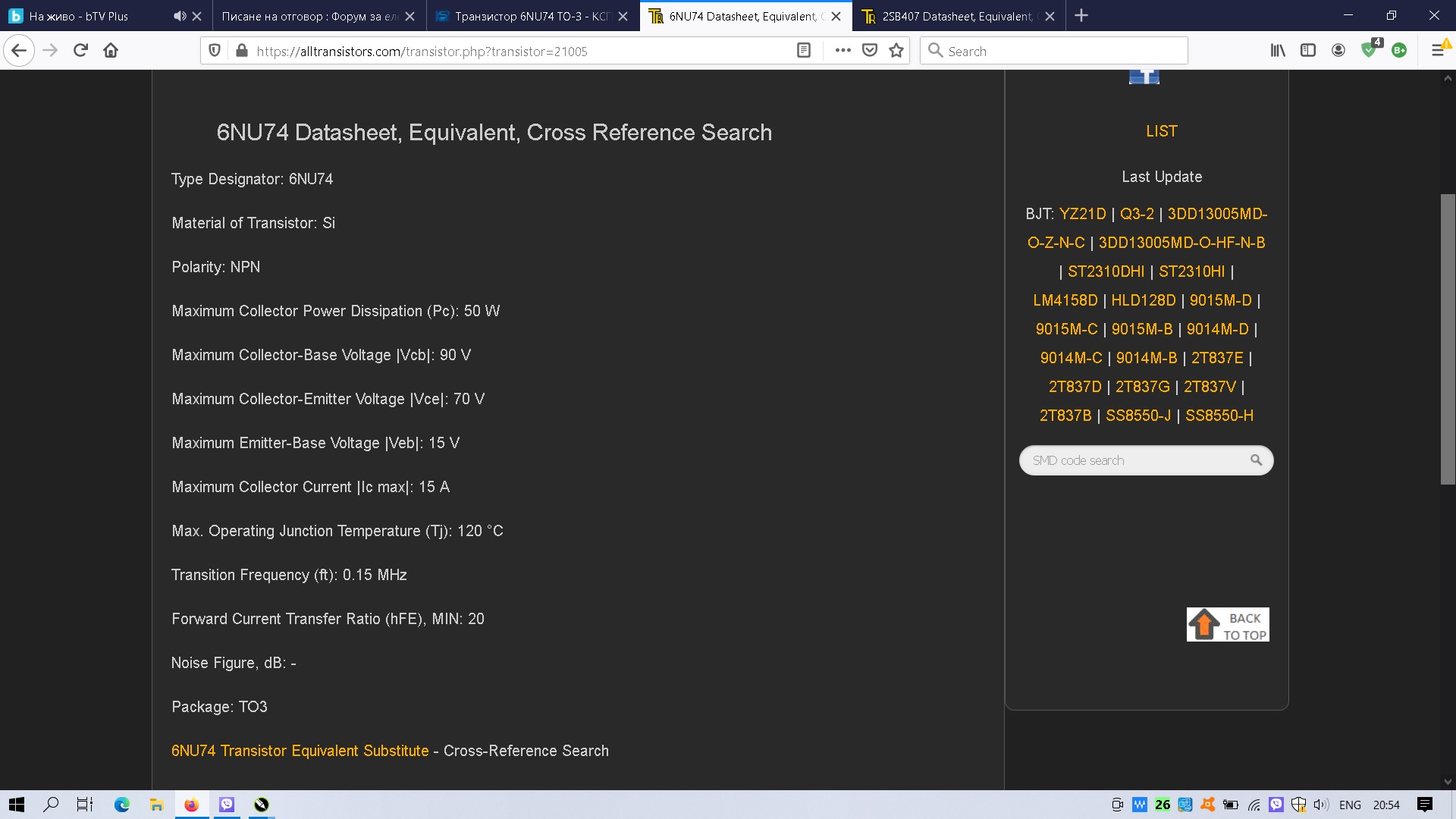This screenshot has height=819, width=1456.
Task: Click the vertical page scrollbar thumb
Action: coord(1448,339)
